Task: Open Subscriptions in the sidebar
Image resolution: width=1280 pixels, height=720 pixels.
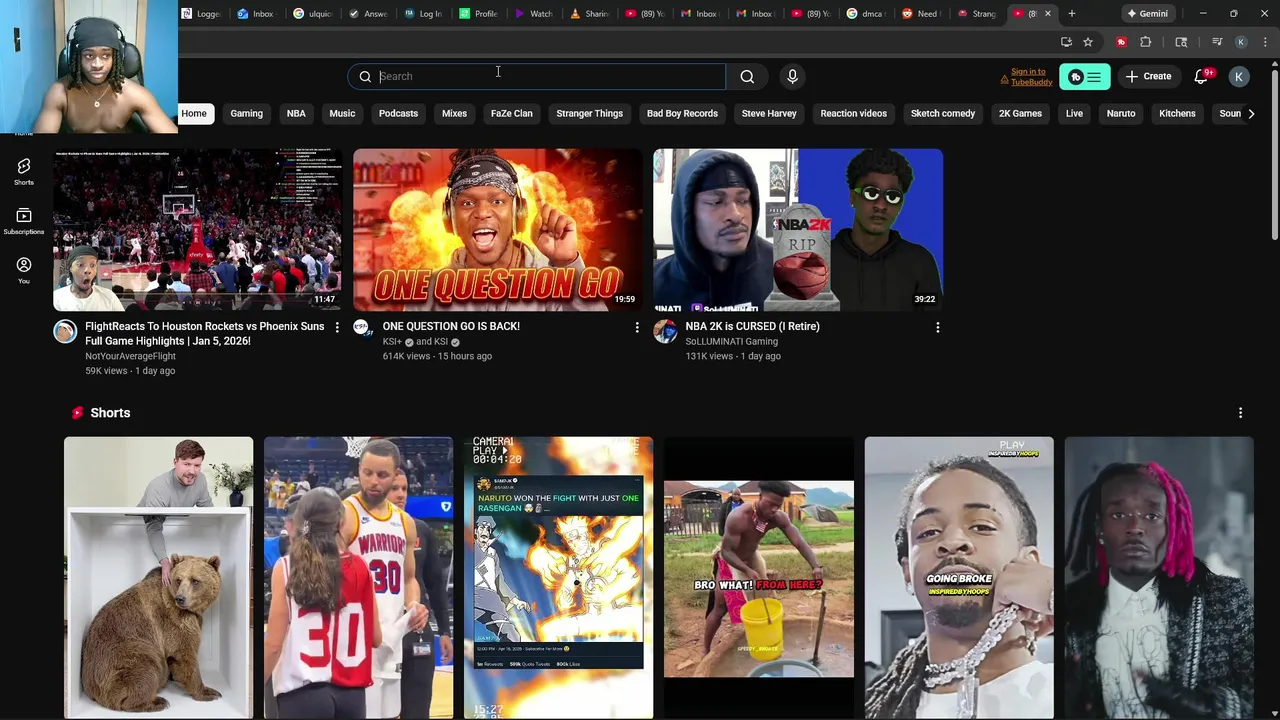Action: [x=24, y=220]
